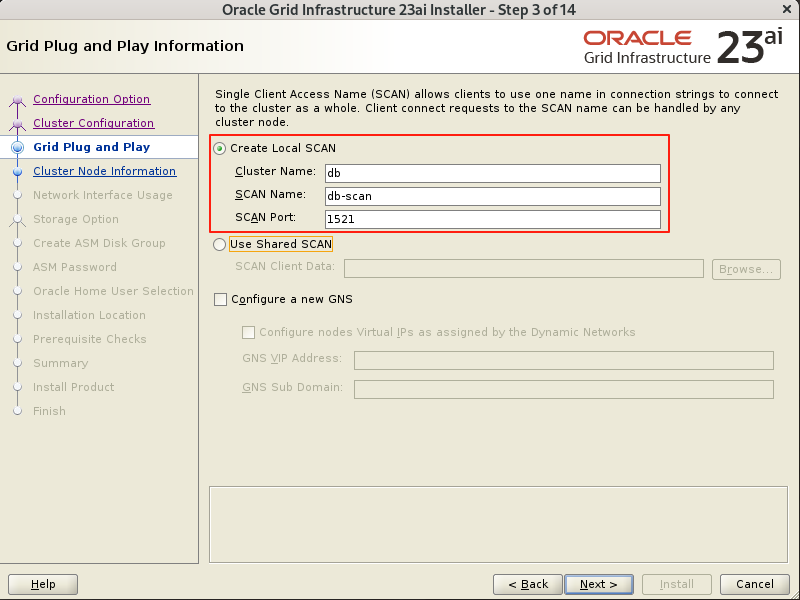The image size is (800, 600).
Task: Click the GNS VIP Address field
Action: click(x=564, y=360)
